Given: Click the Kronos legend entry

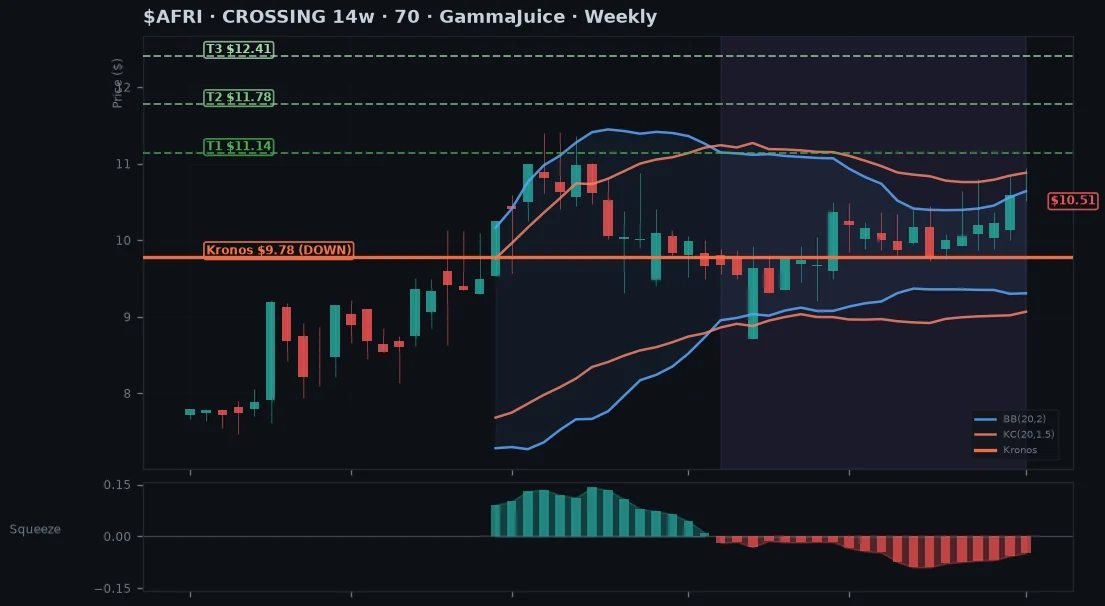Looking at the screenshot, I should [1006, 450].
